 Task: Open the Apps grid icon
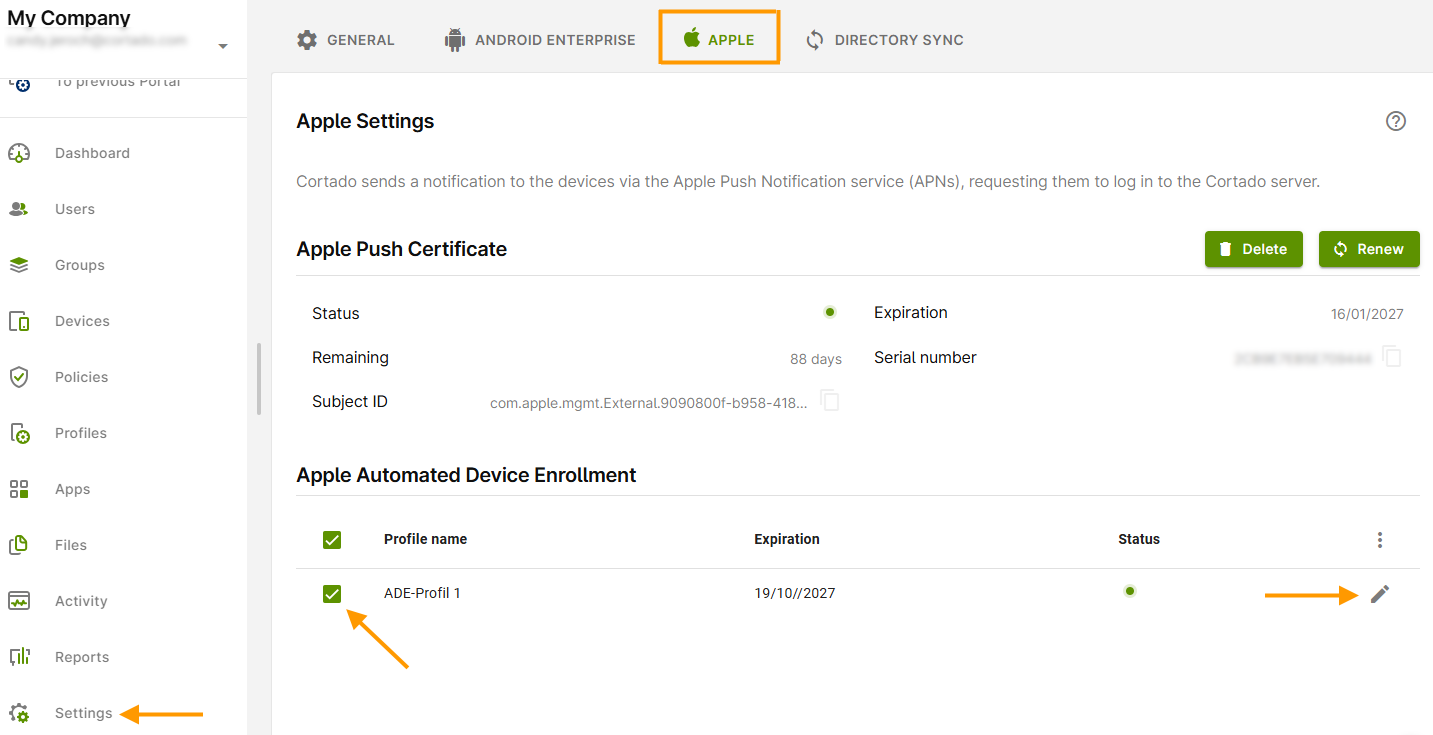(19, 489)
